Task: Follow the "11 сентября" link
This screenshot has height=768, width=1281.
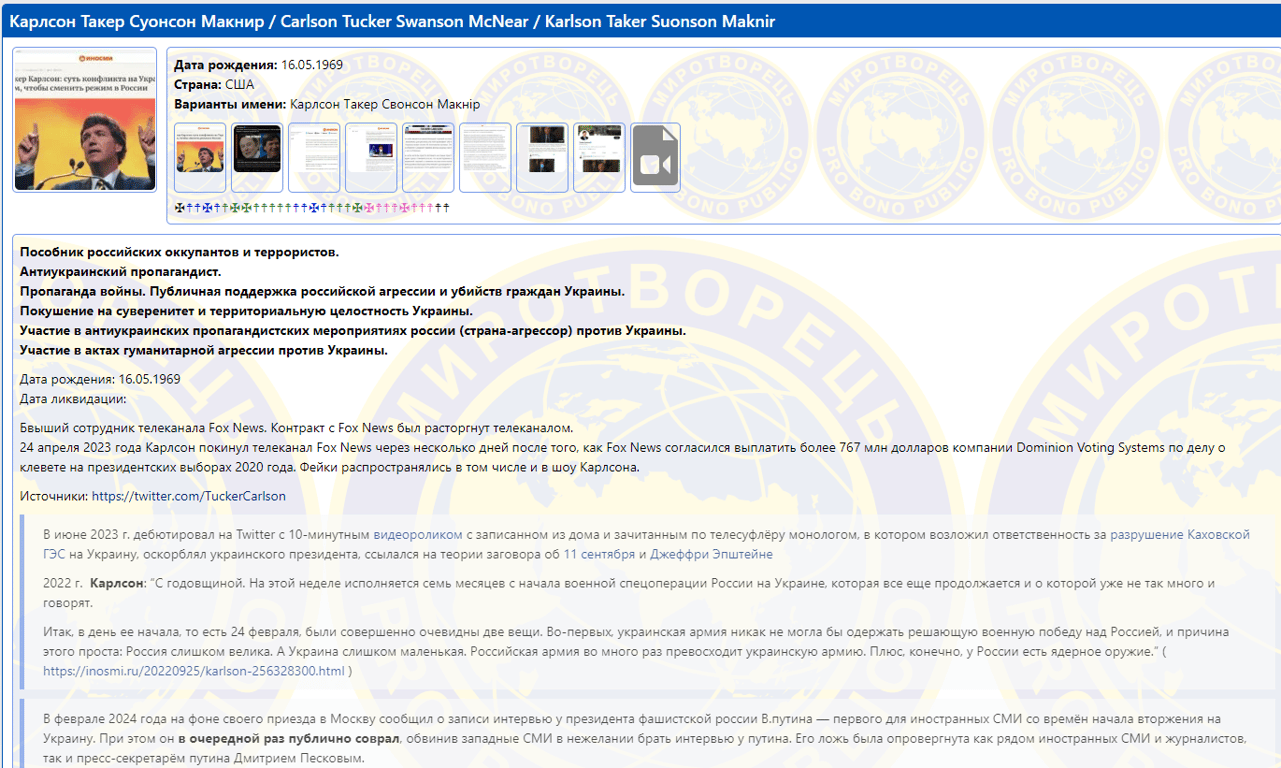Action: click(598, 554)
